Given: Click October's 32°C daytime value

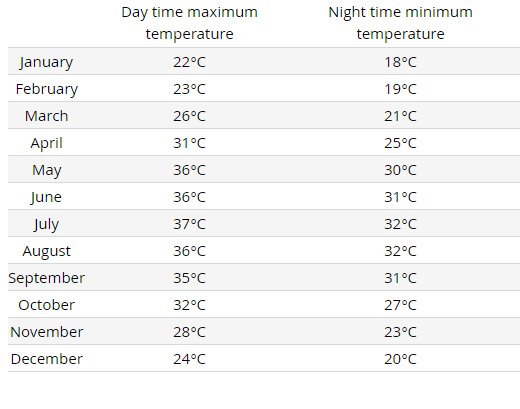Looking at the screenshot, I should [x=189, y=305].
